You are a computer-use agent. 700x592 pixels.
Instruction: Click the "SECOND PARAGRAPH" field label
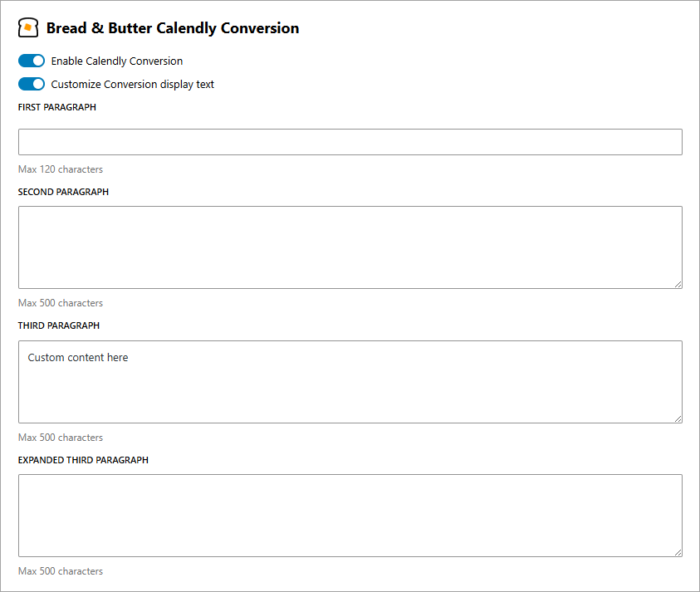(63, 191)
